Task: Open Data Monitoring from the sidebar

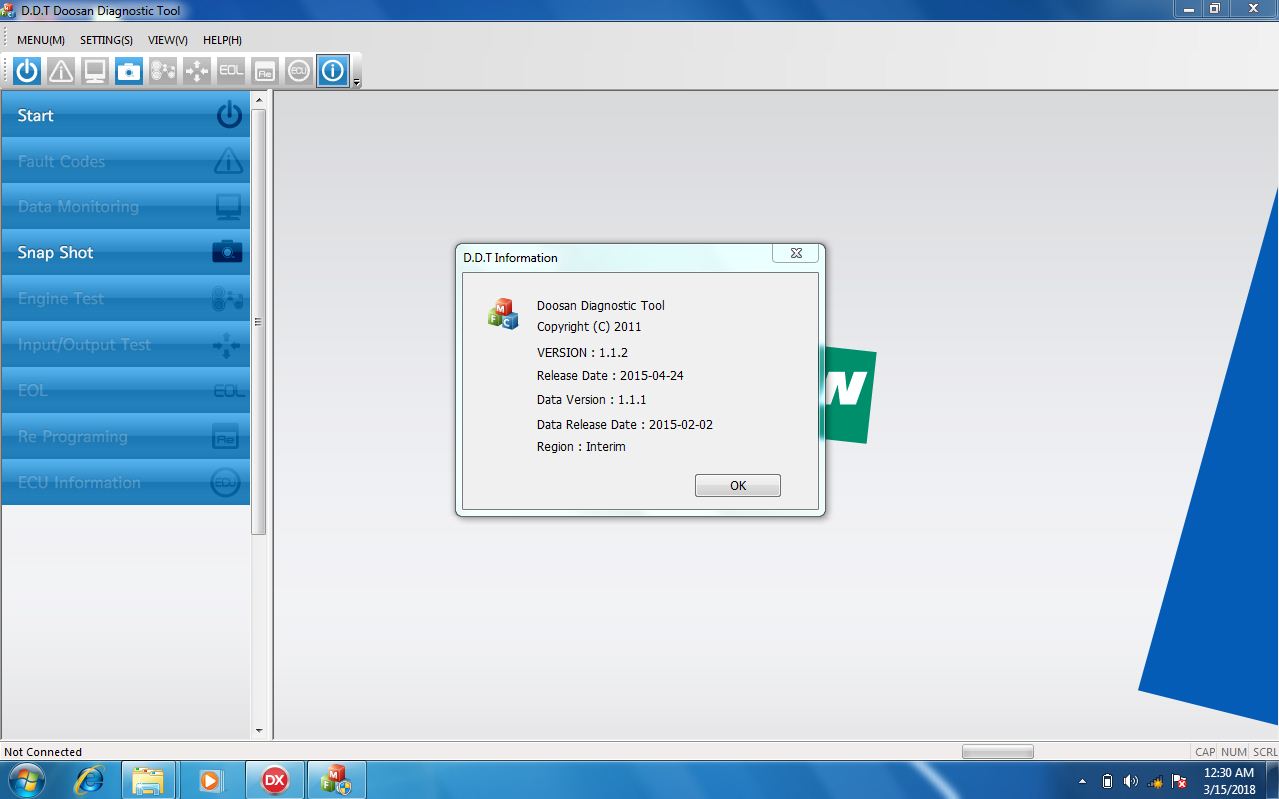Action: pyautogui.click(x=126, y=207)
